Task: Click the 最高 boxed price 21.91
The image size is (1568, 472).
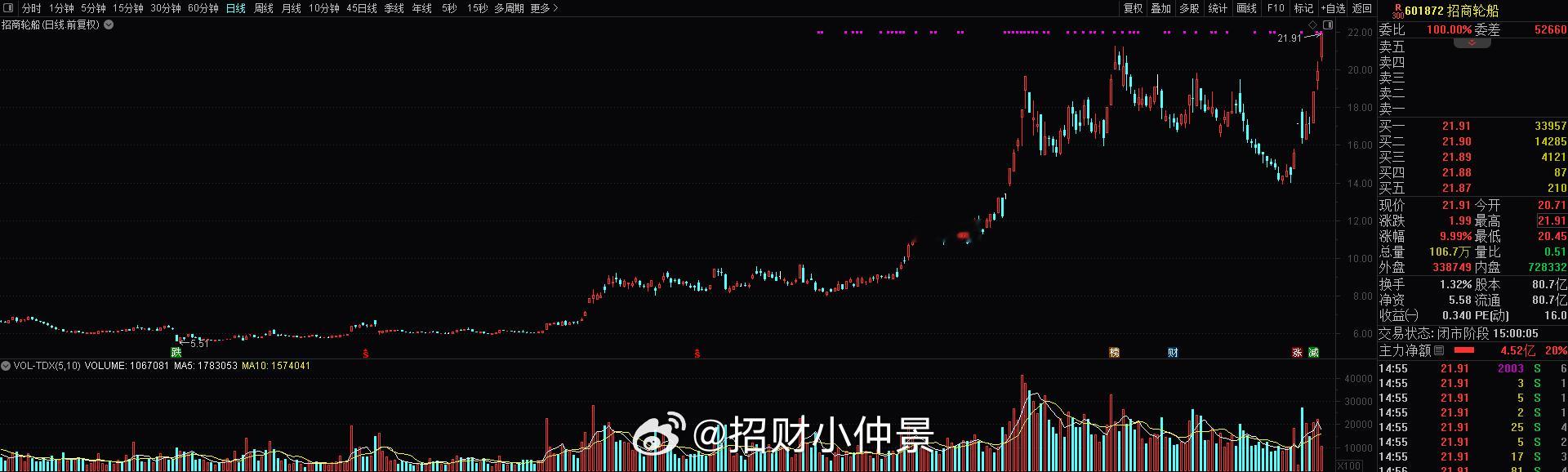Action: (x=1552, y=220)
